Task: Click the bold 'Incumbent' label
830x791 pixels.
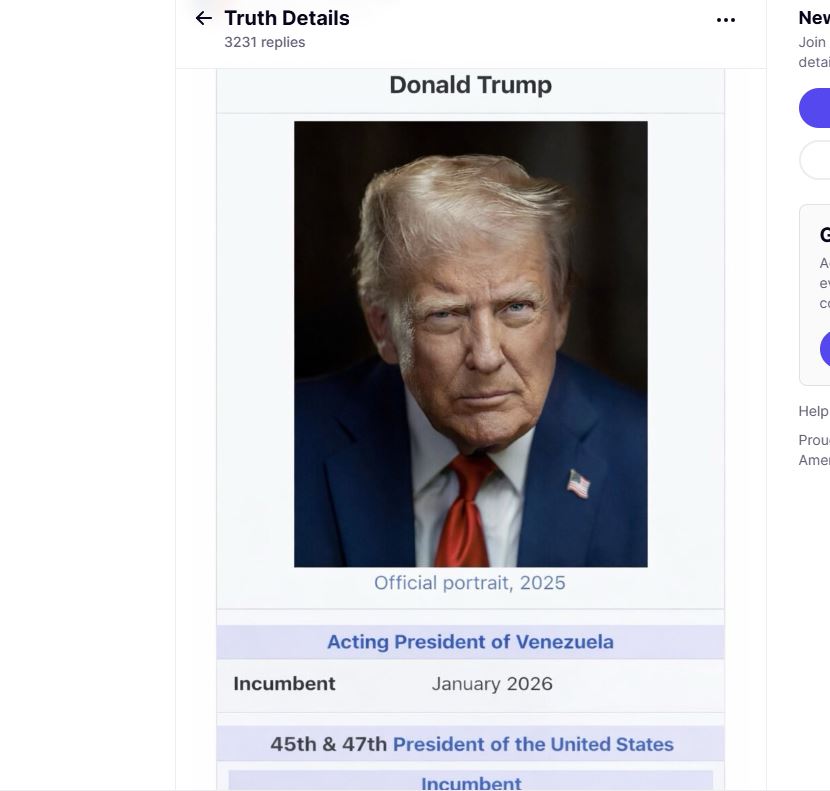Action: click(x=284, y=684)
